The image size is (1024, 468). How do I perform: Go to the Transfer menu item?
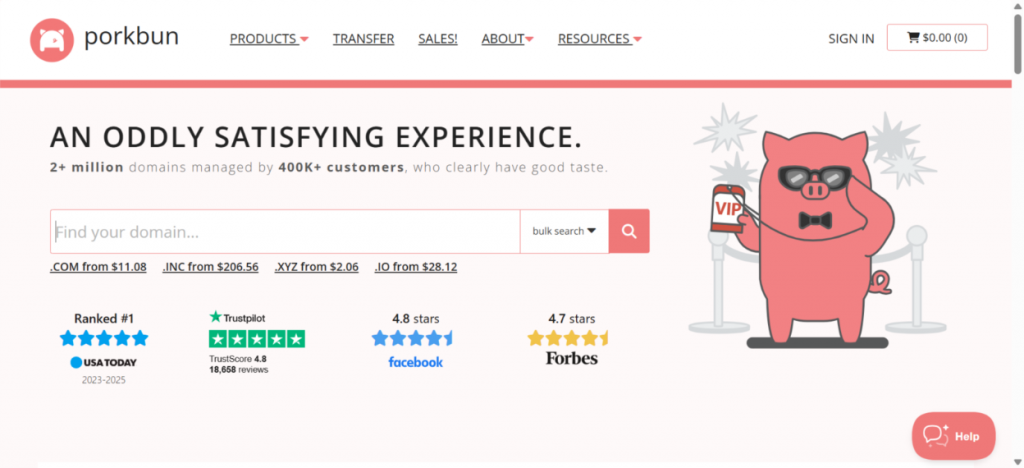(363, 39)
